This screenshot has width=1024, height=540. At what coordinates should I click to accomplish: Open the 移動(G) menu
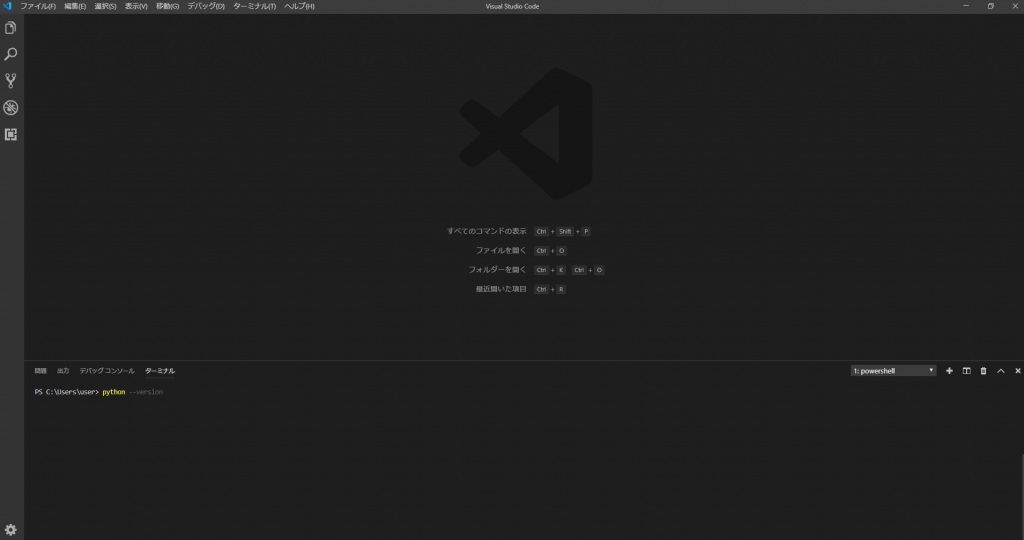(x=167, y=6)
